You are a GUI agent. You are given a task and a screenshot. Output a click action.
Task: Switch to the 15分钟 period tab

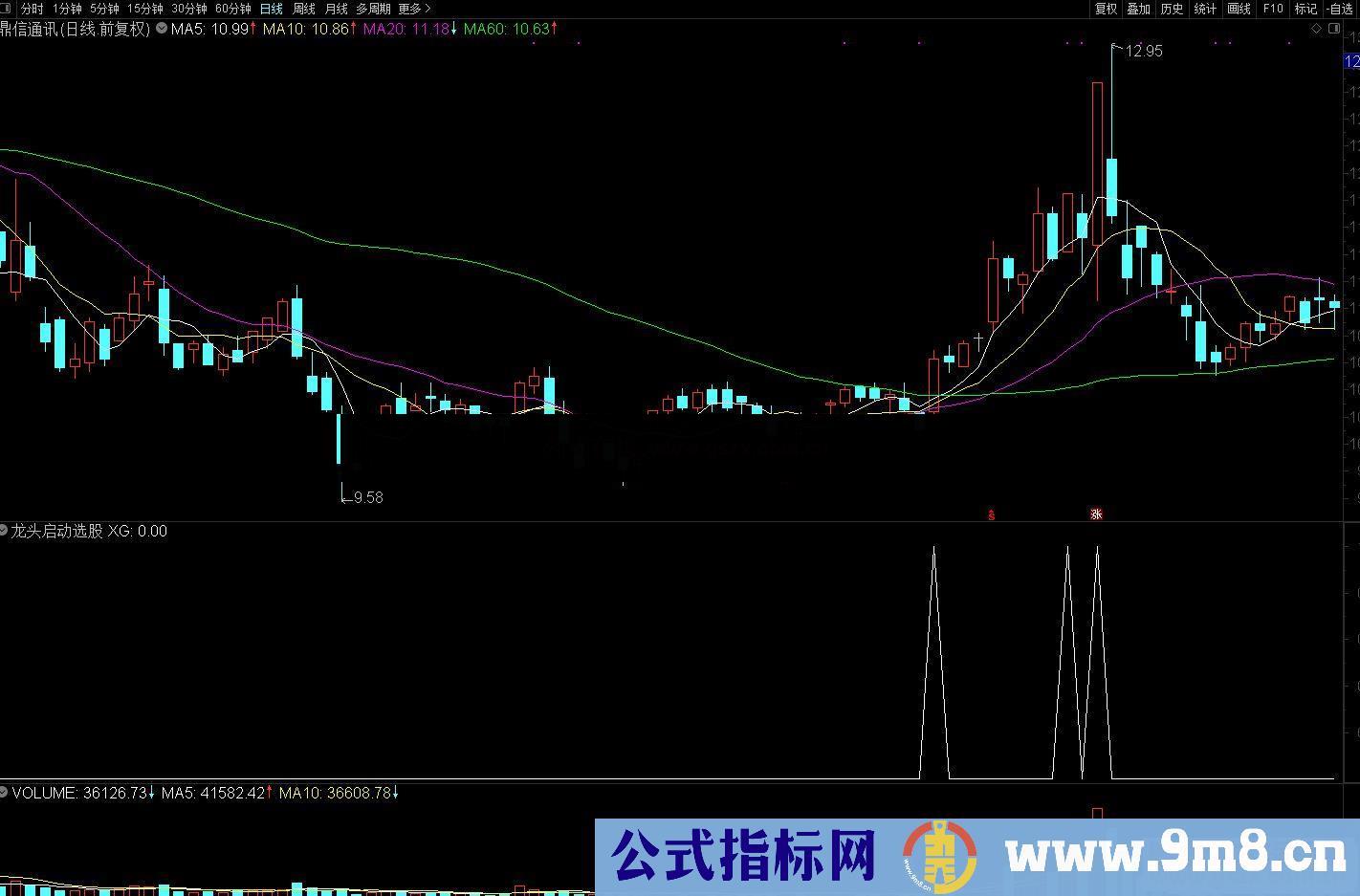pyautogui.click(x=144, y=9)
